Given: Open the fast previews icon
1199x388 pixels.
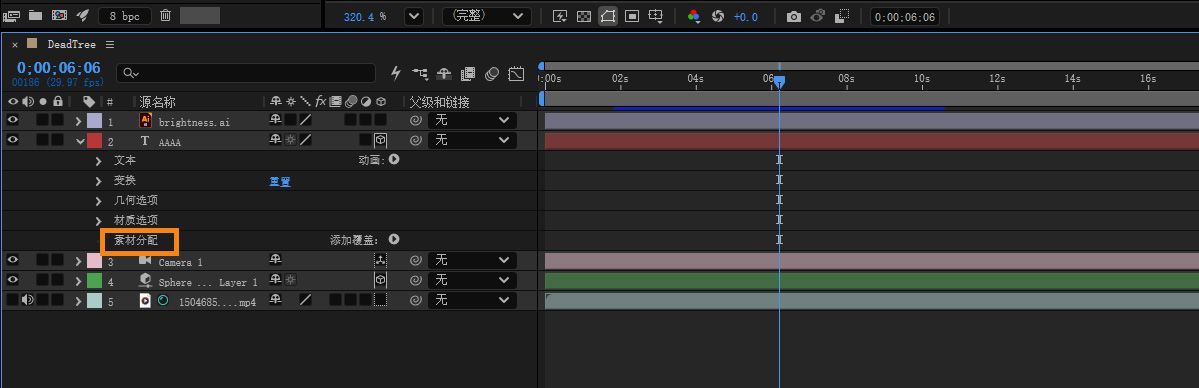Looking at the screenshot, I should [x=560, y=16].
